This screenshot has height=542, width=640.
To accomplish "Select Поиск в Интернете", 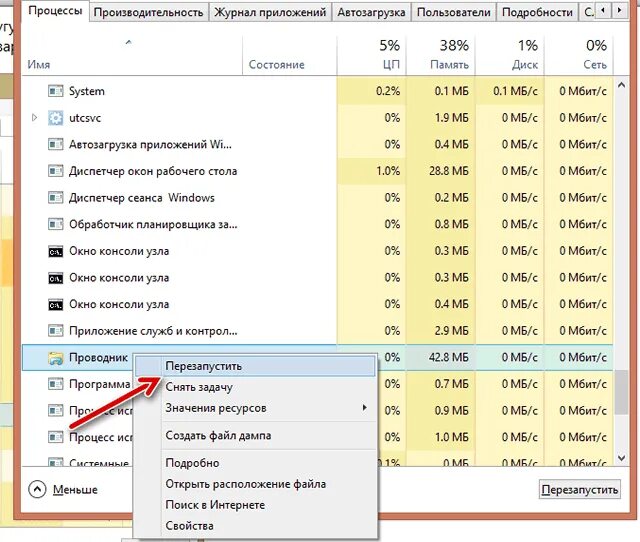I will 255,505.
